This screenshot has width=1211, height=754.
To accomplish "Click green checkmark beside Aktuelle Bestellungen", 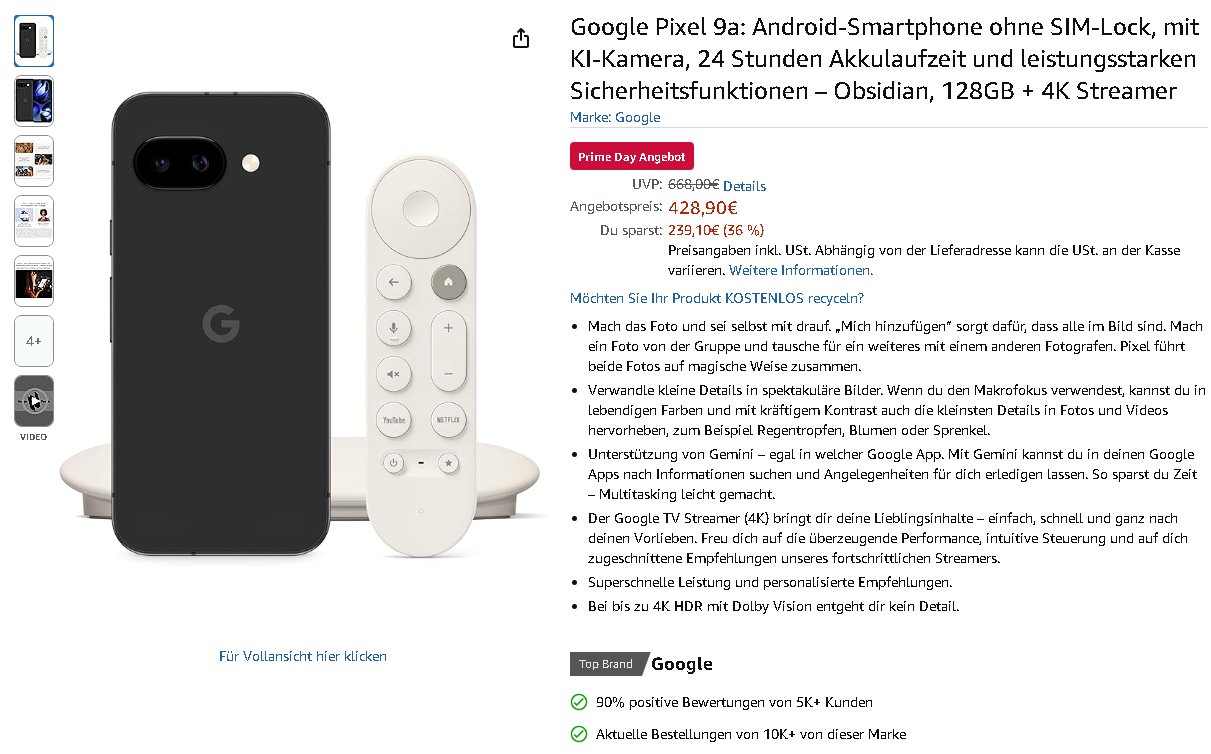I will (x=578, y=734).
